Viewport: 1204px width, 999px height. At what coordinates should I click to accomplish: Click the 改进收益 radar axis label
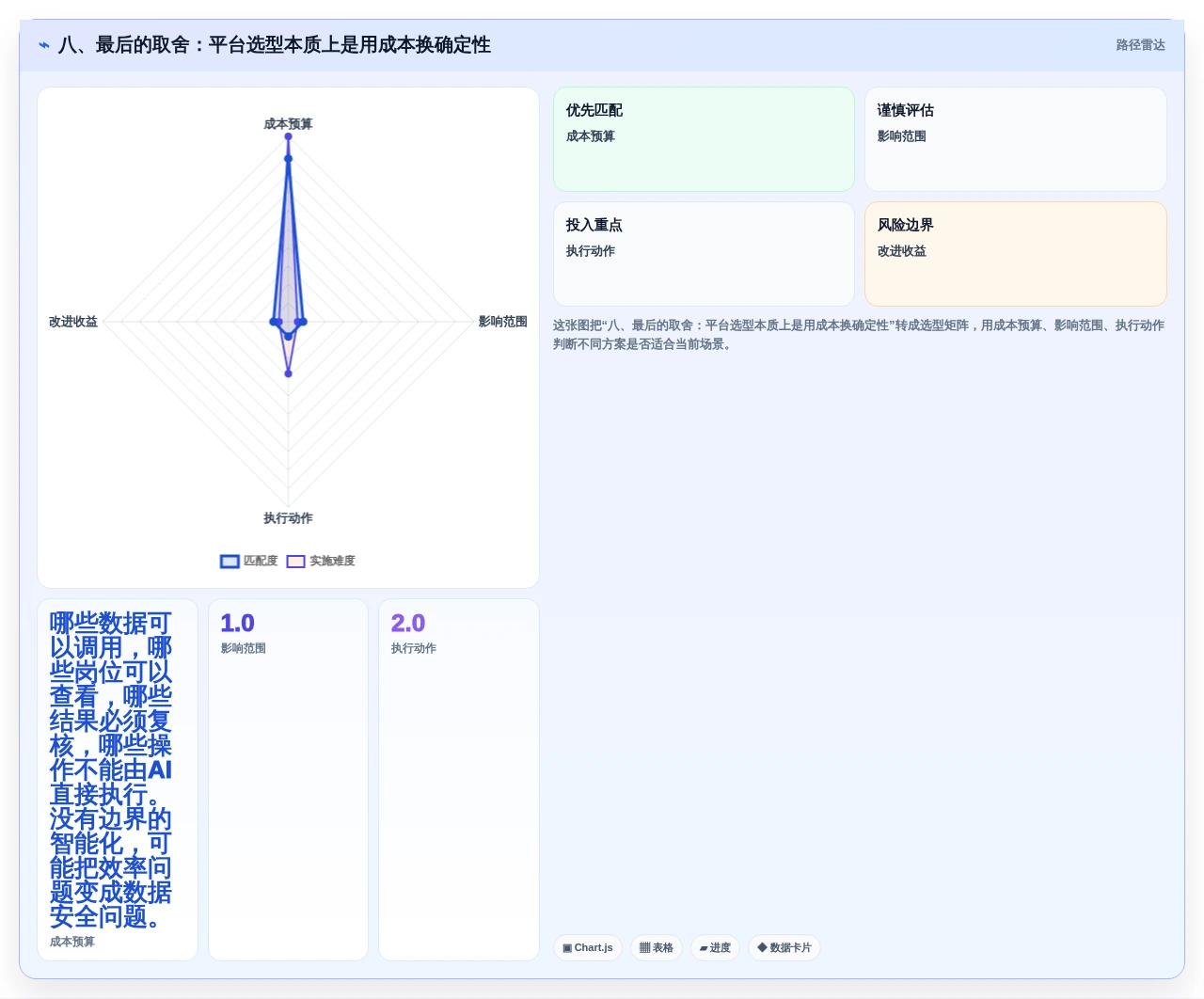[x=73, y=322]
